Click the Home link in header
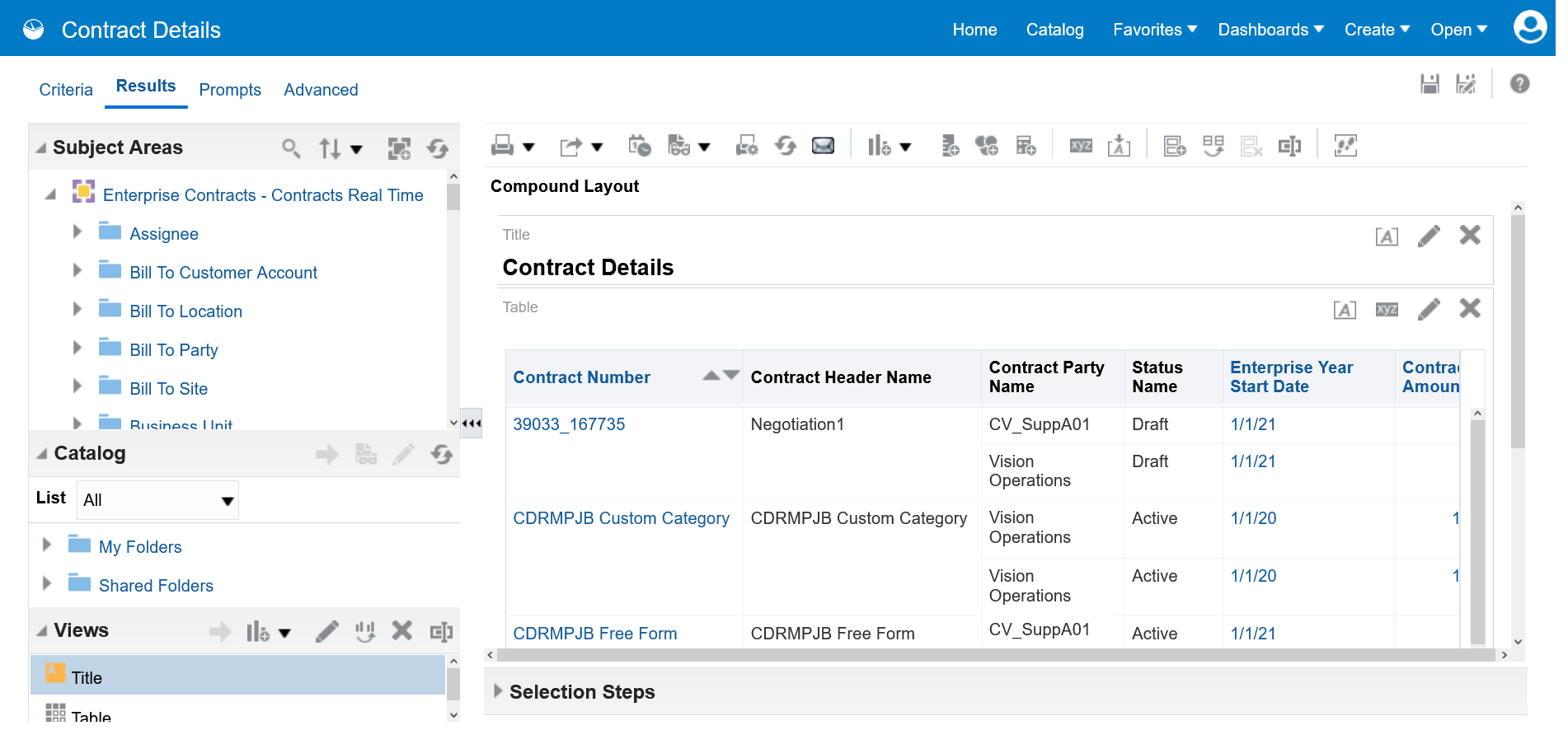This screenshot has height=730, width=1568. tap(974, 30)
